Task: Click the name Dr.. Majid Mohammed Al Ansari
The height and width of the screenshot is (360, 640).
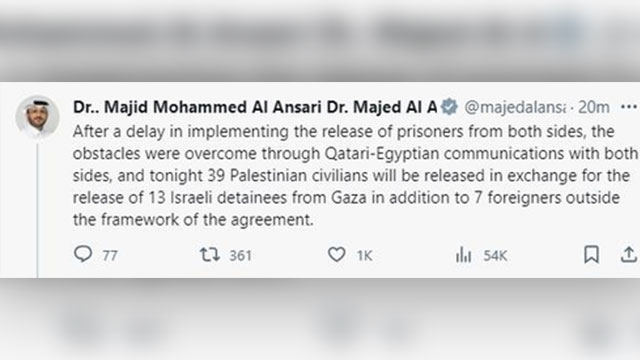Action: point(197,107)
